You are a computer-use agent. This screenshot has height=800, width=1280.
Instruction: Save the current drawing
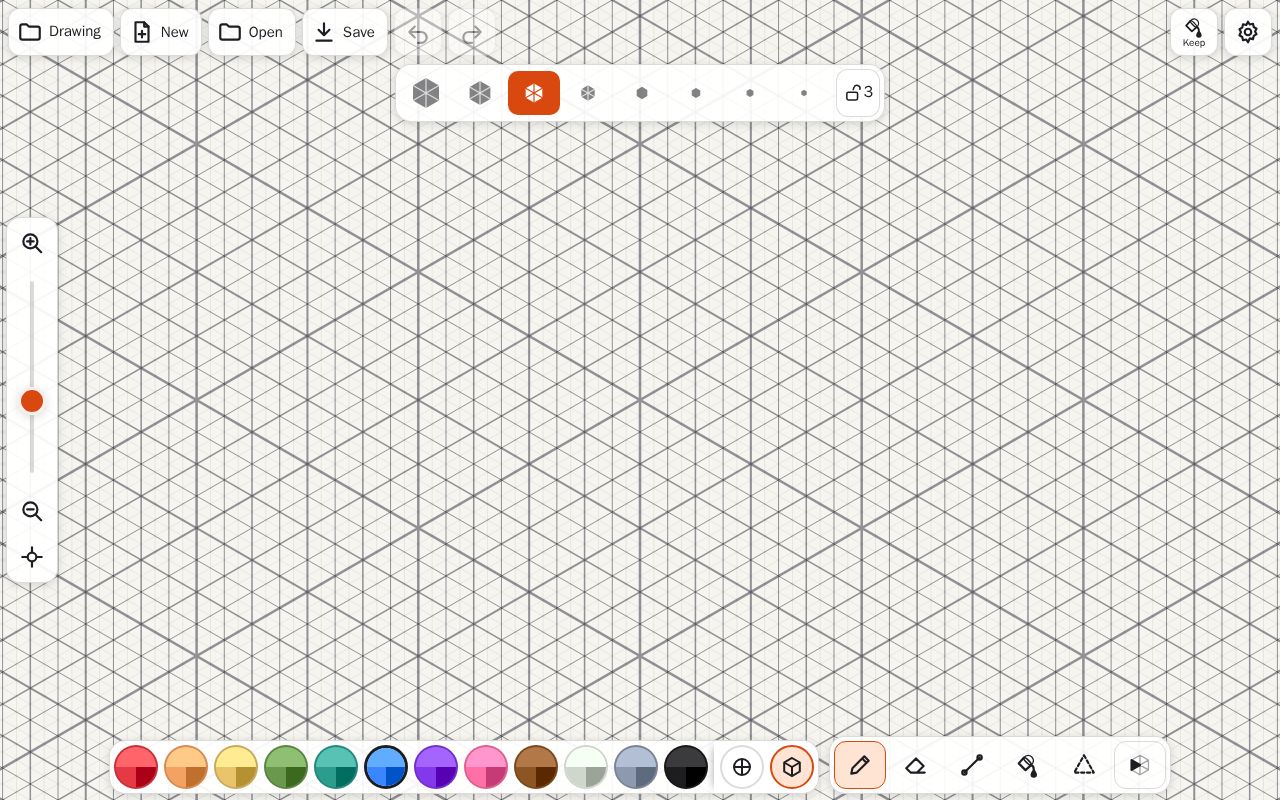(345, 32)
